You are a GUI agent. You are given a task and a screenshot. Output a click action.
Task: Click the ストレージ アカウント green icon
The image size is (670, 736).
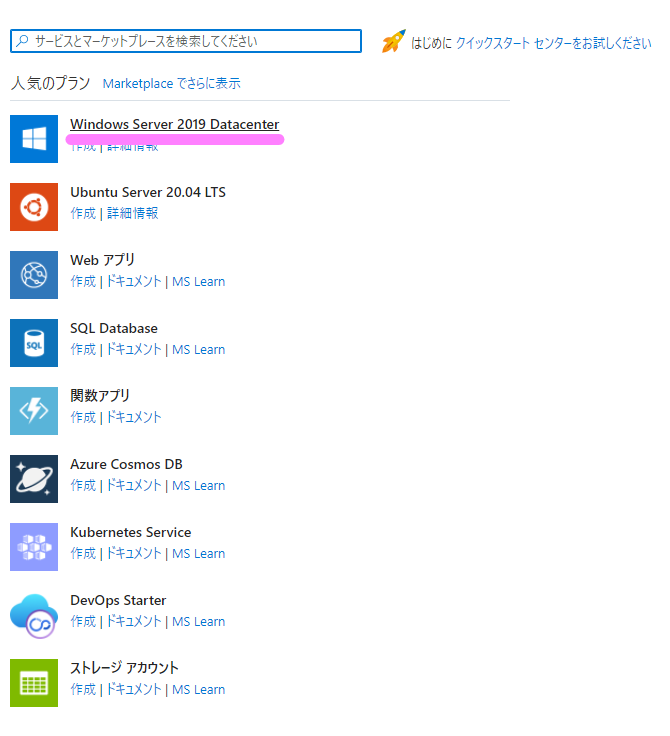(x=34, y=683)
